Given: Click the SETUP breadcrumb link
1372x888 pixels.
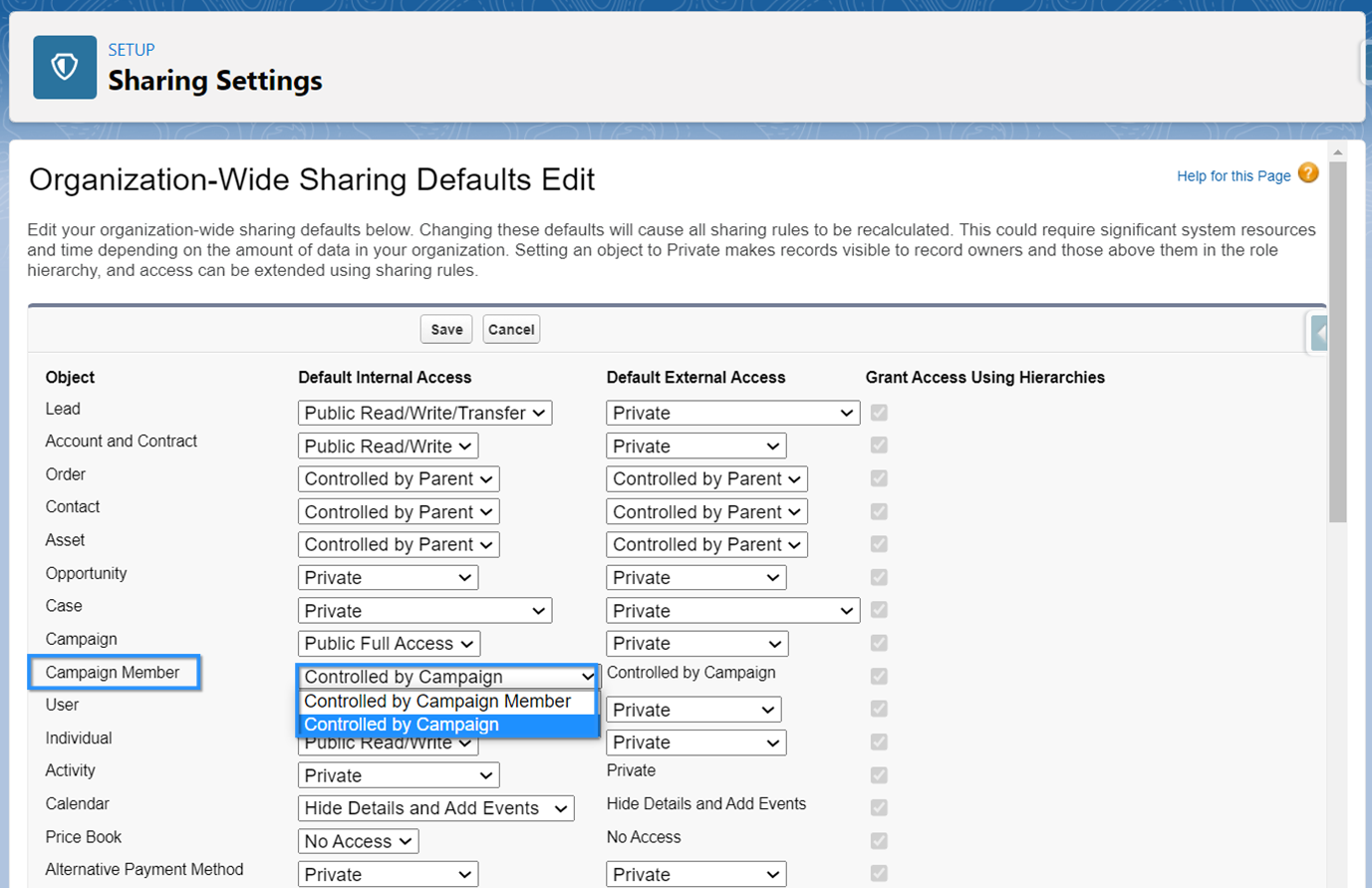Looking at the screenshot, I should (x=132, y=50).
